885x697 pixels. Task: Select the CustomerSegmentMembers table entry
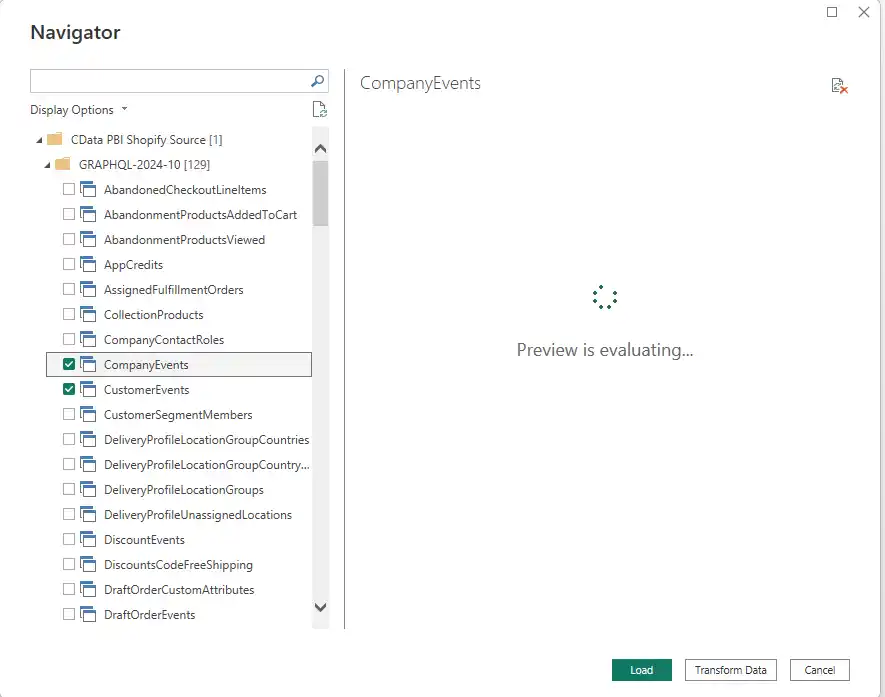pos(177,415)
